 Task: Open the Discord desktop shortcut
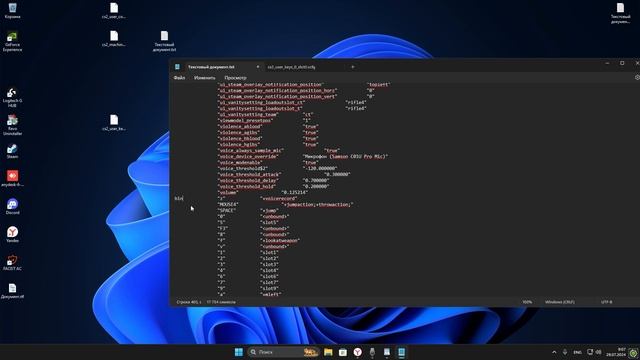(12, 207)
